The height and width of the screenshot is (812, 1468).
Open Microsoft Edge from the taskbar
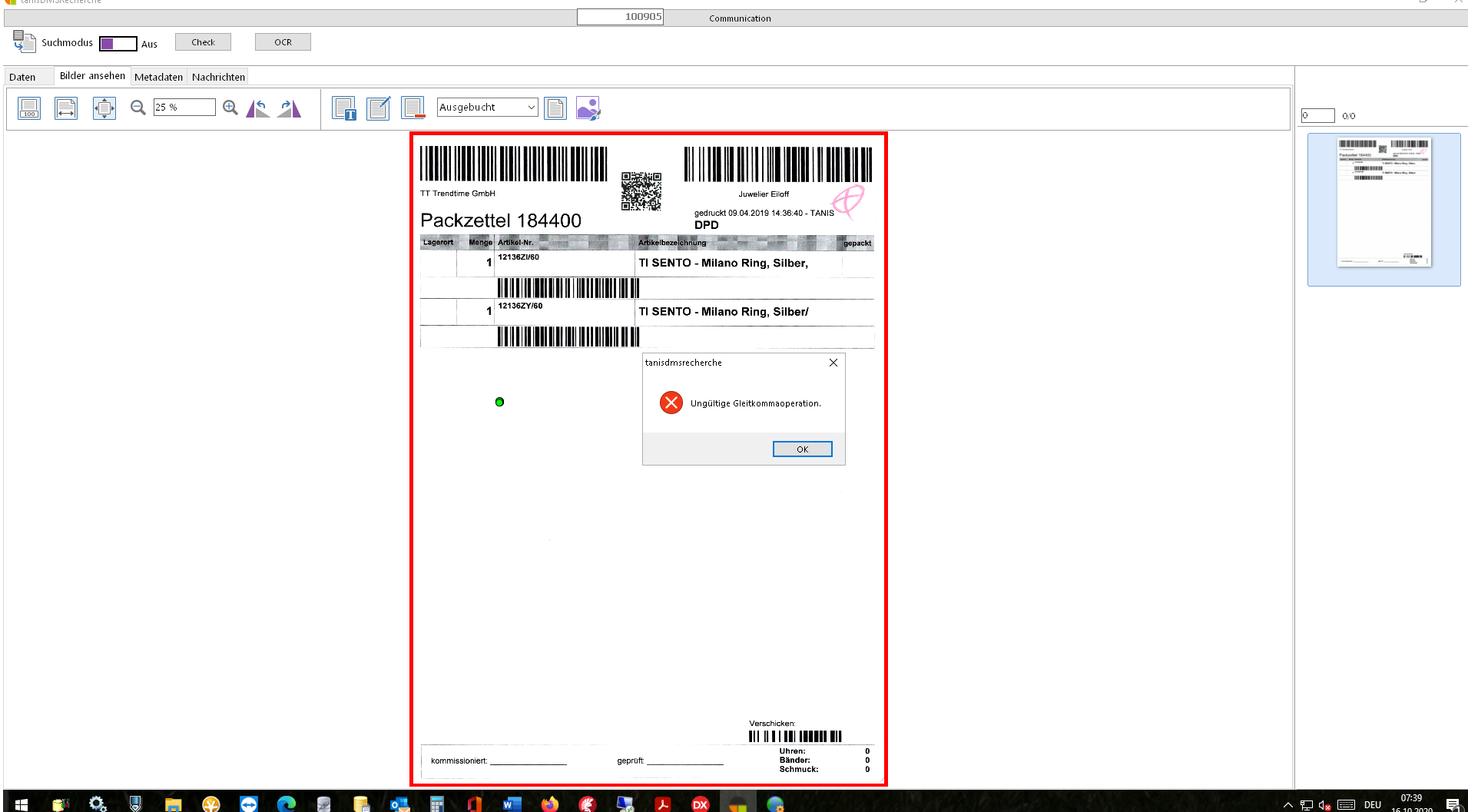pyautogui.click(x=286, y=804)
